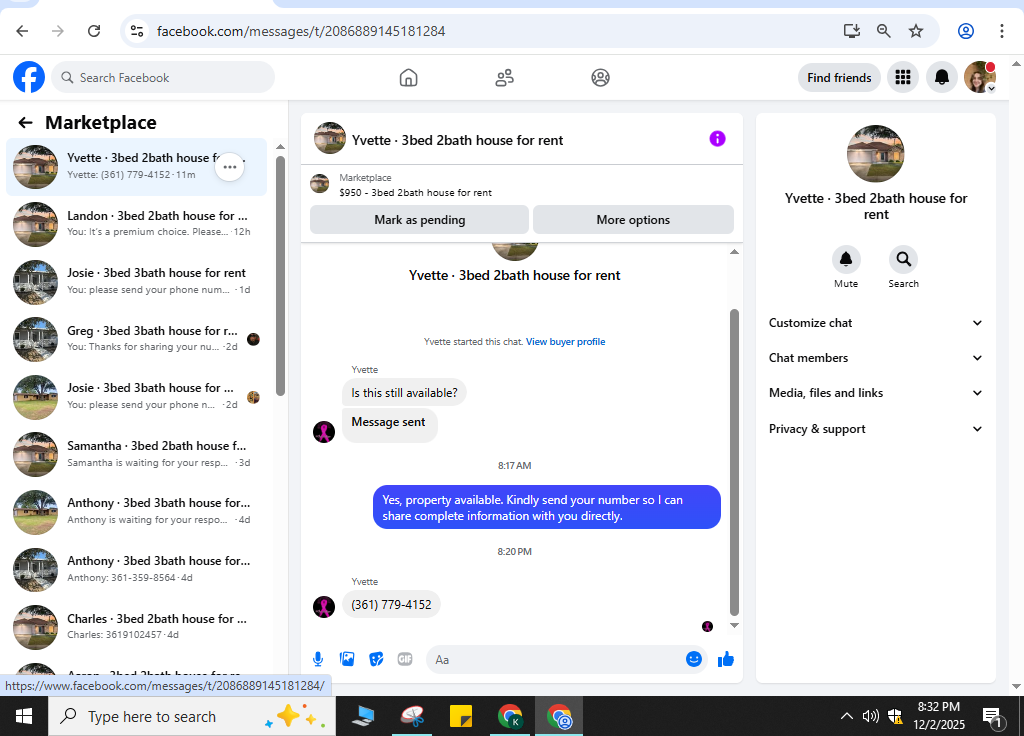Screen dimensions: 1024x736
Task: Bookmark this page with the star icon
Action: (916, 31)
